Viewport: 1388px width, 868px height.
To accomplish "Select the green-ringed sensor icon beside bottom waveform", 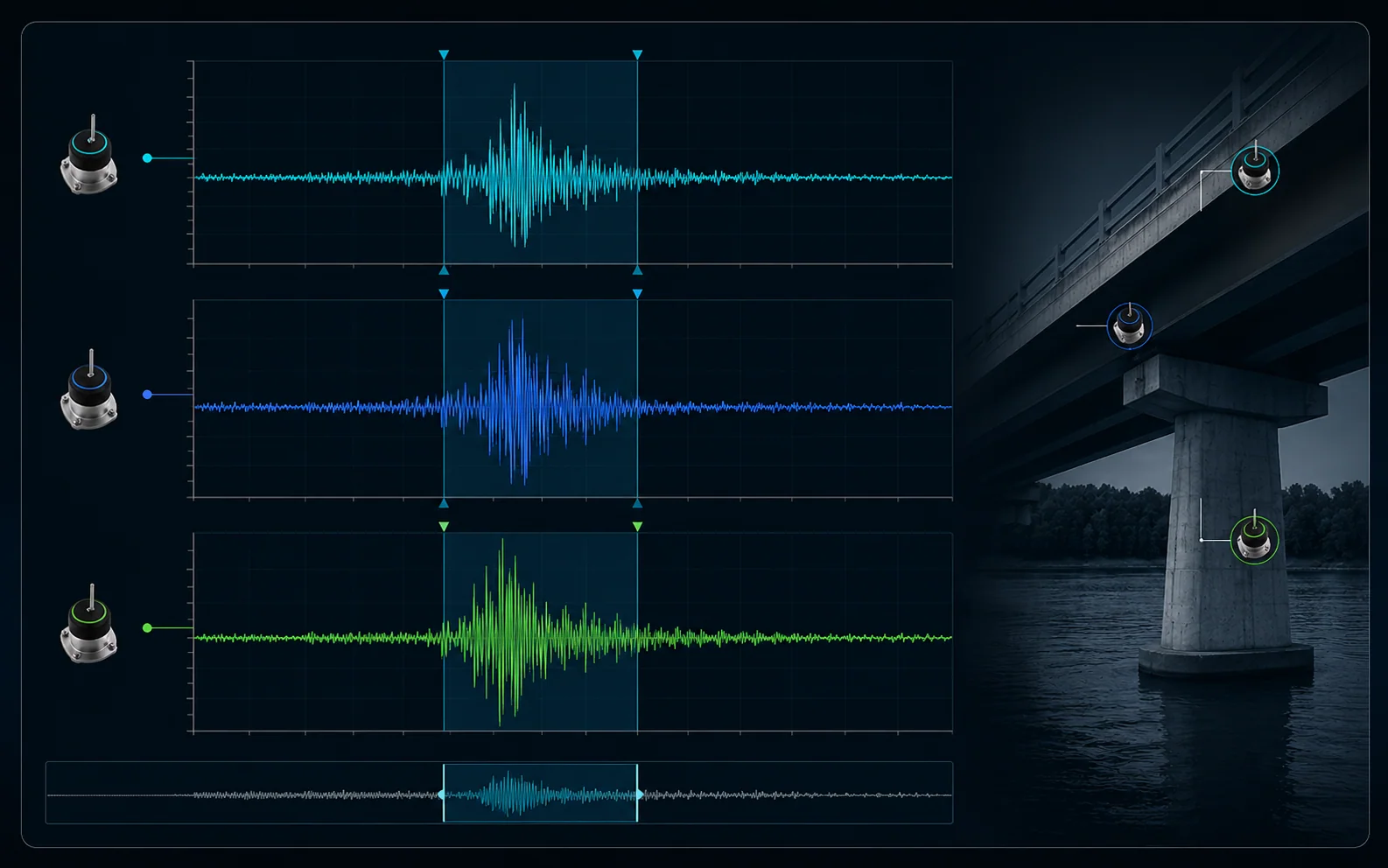I will (89, 624).
